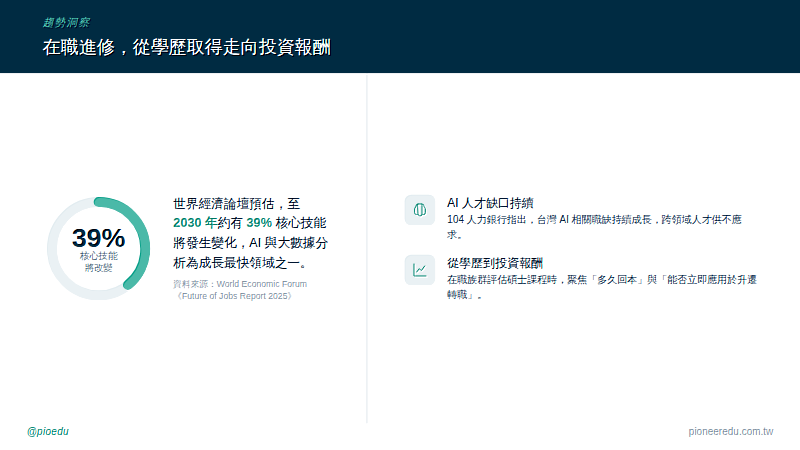Open the pioneeredu.com.tw link in the footer

(731, 431)
